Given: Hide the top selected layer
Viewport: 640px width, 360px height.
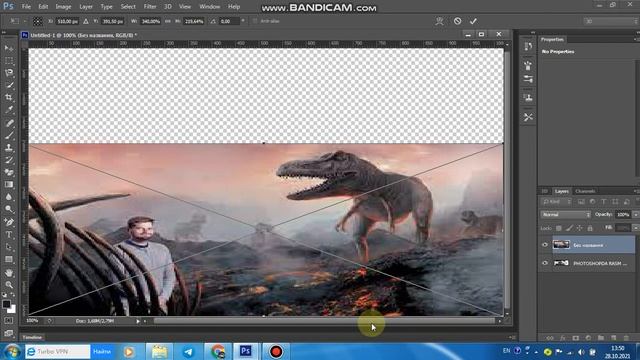Looking at the screenshot, I should coord(545,245).
